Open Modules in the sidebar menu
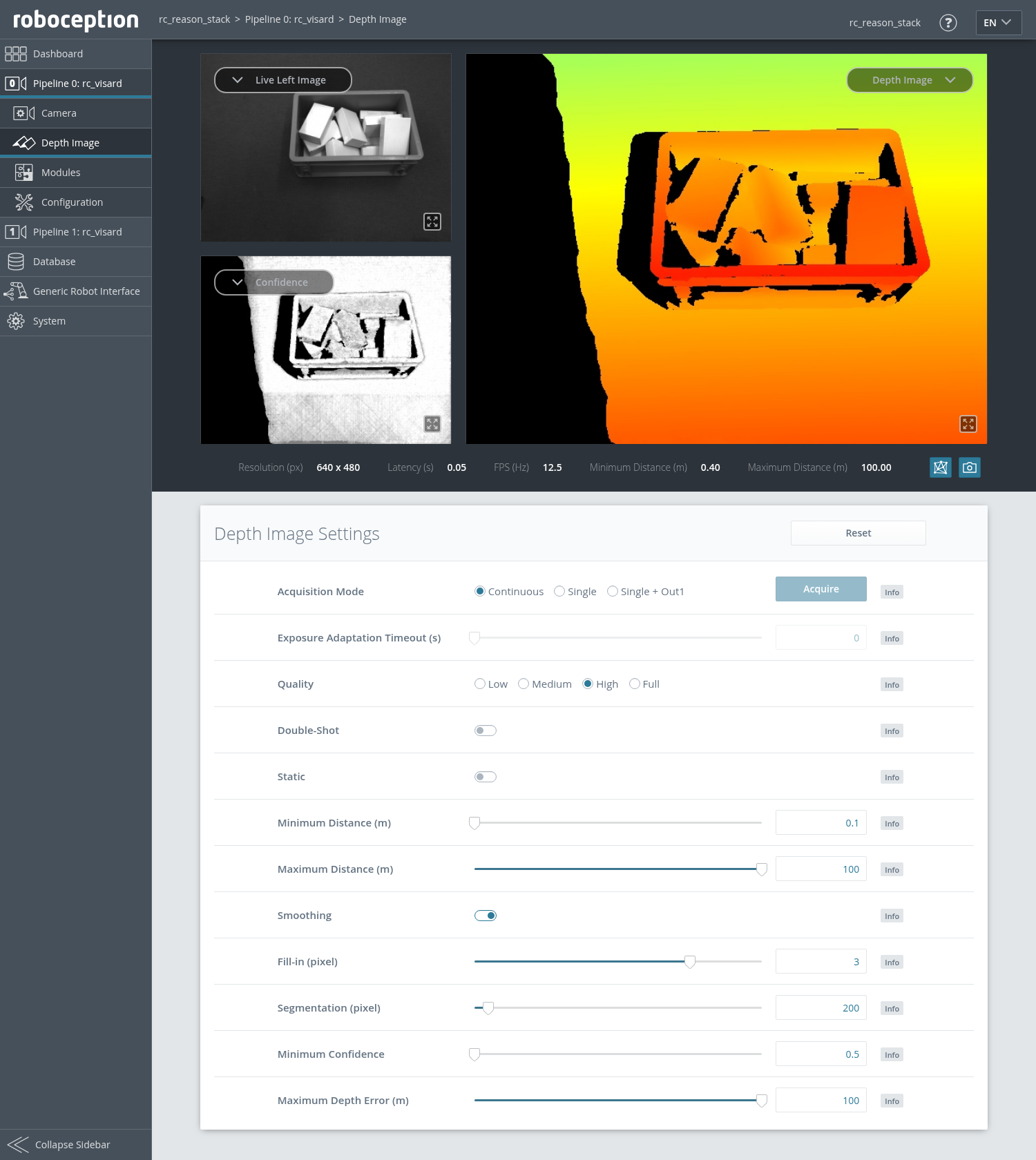Screen dimensions: 1036x1160 click(61, 173)
